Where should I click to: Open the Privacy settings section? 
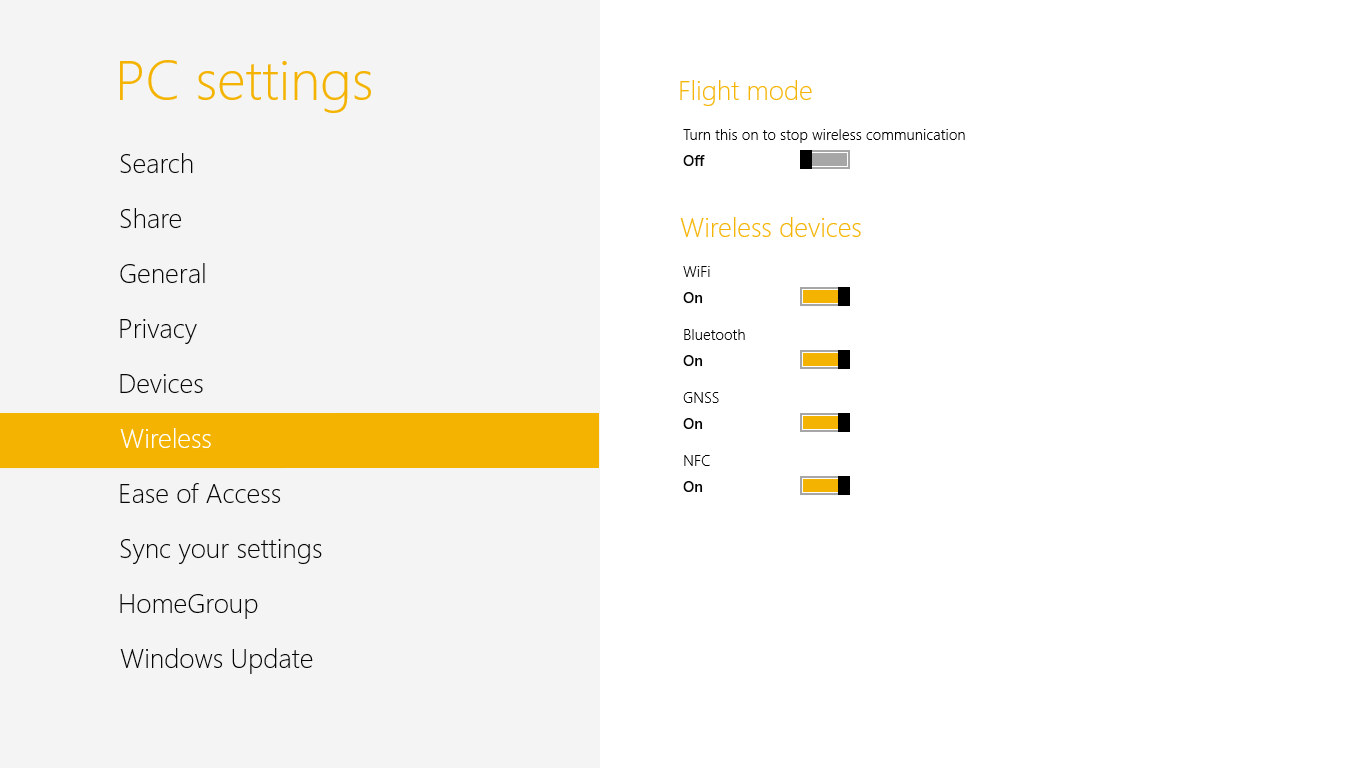click(157, 329)
